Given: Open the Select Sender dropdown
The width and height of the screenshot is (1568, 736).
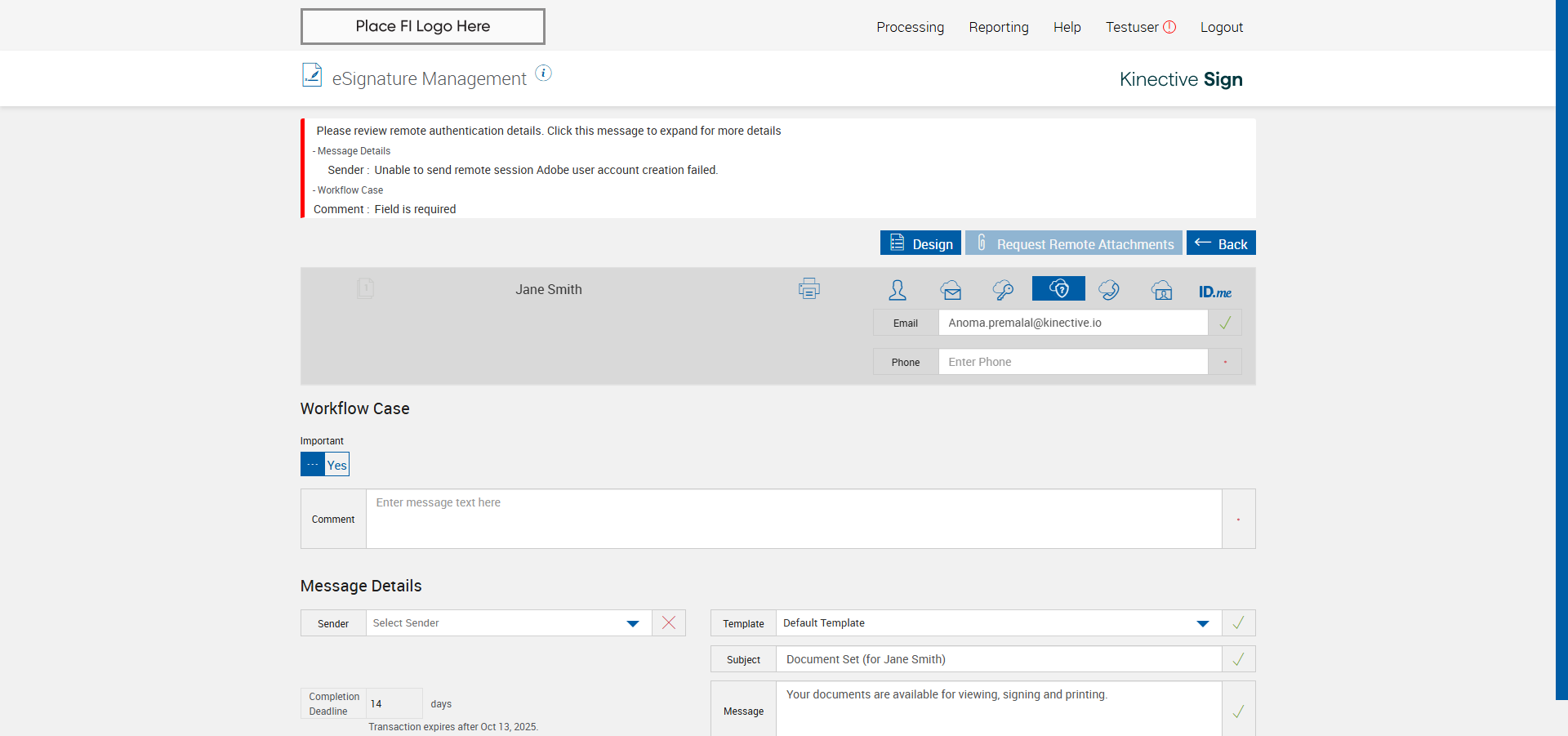Looking at the screenshot, I should (506, 623).
